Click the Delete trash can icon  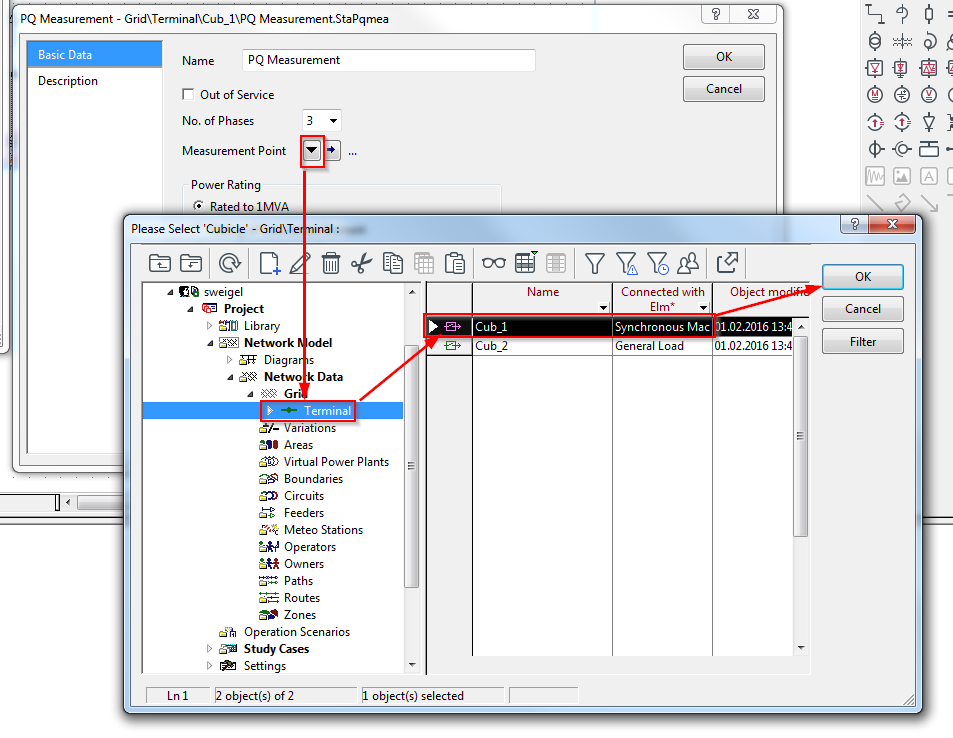331,263
